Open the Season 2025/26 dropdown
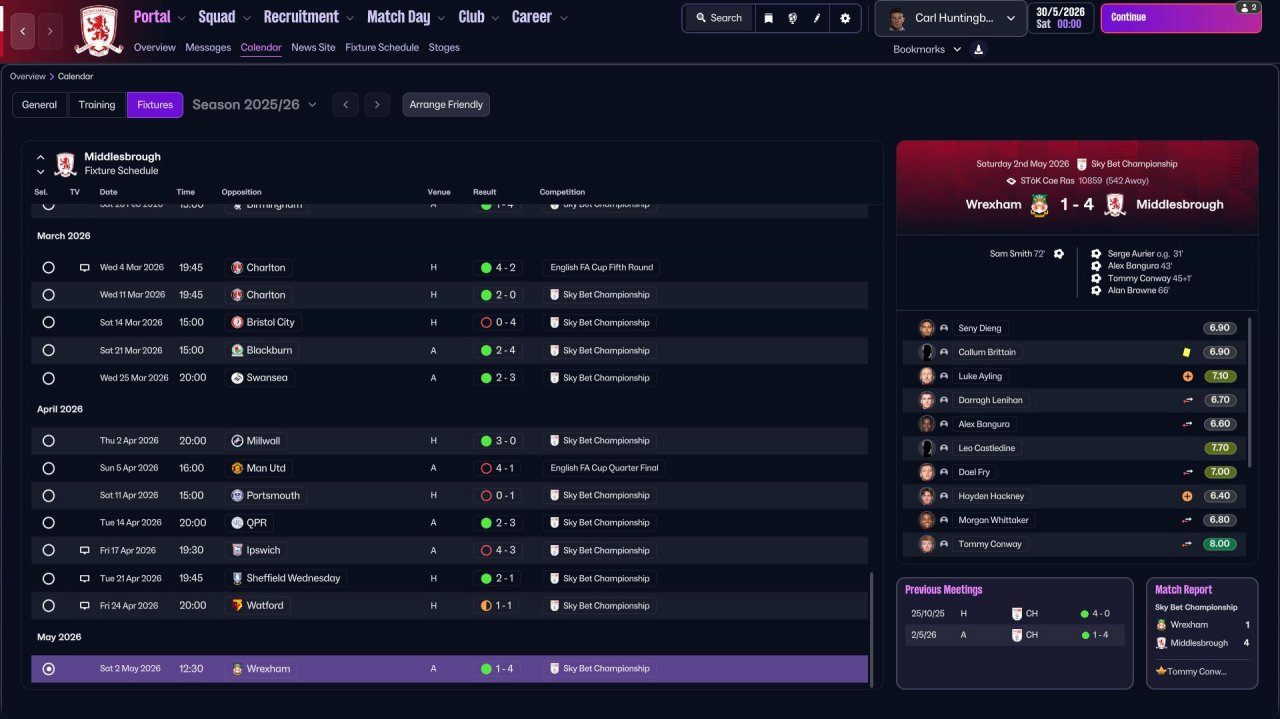This screenshot has height=719, width=1280. pos(254,104)
